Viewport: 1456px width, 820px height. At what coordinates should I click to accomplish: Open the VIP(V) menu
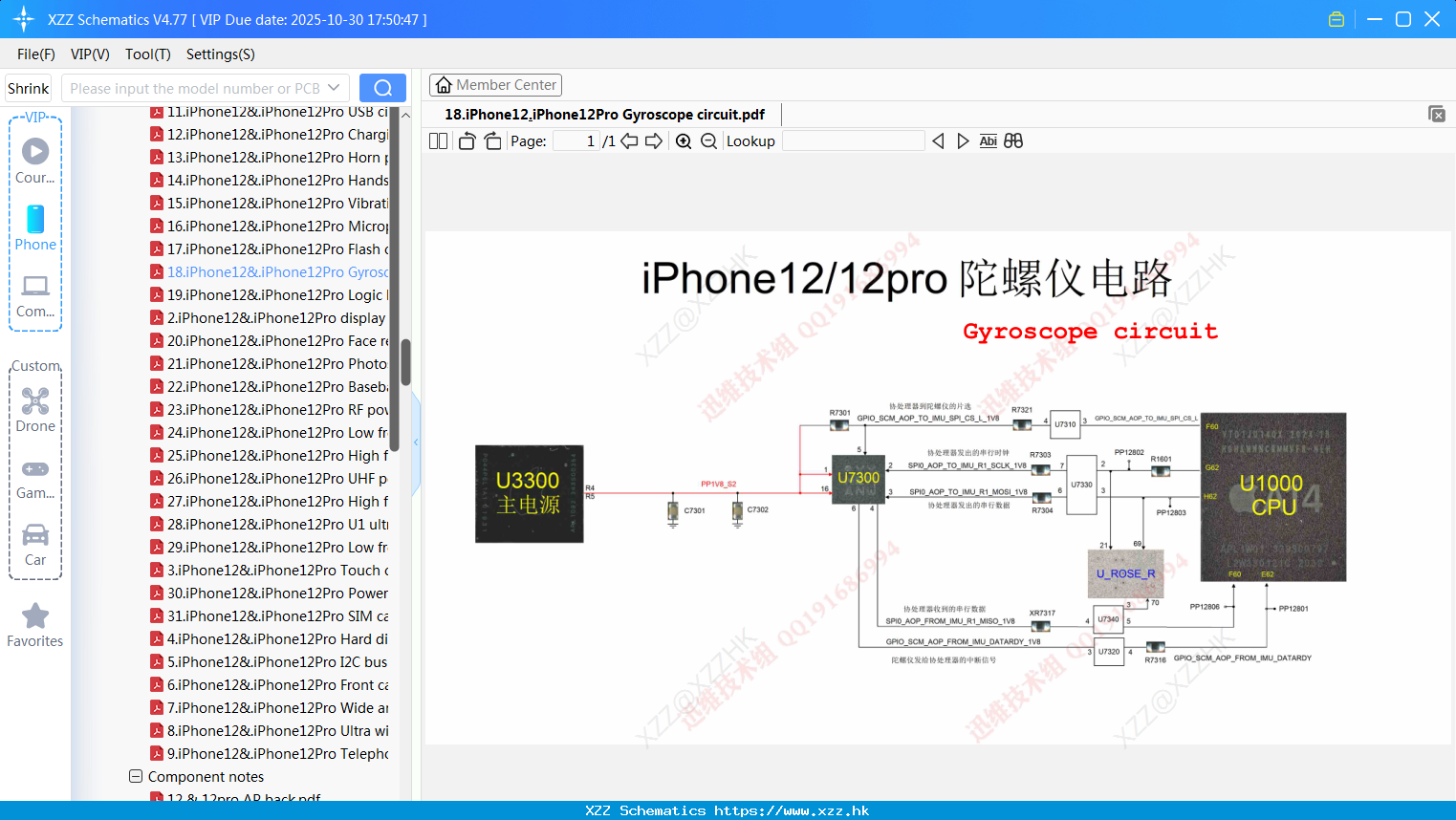[x=90, y=54]
